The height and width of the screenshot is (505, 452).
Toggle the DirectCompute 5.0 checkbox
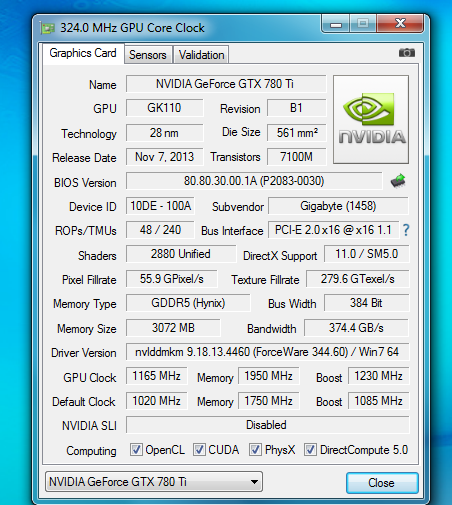point(310,450)
